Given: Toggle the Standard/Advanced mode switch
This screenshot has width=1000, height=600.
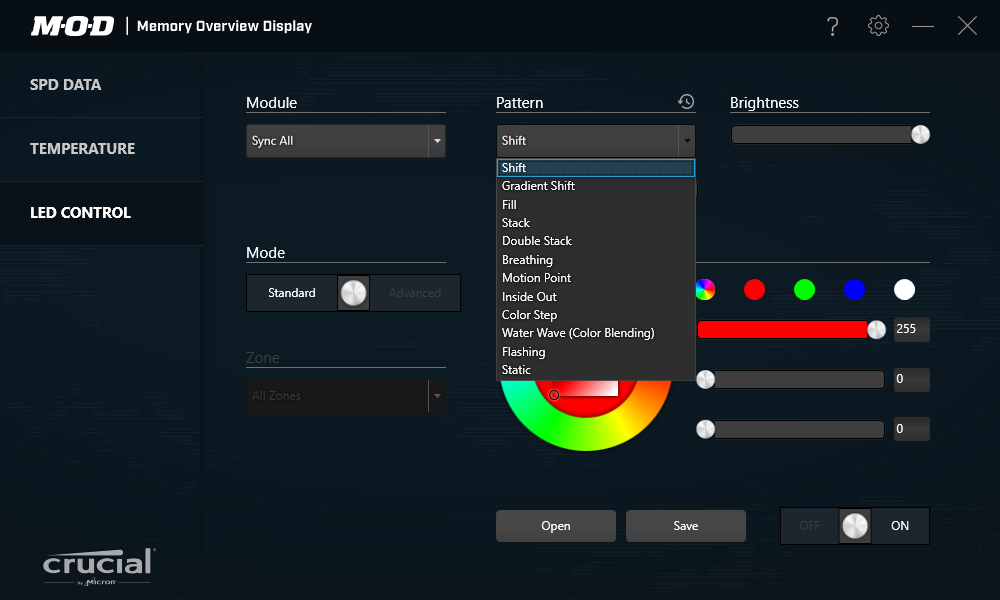Looking at the screenshot, I should point(354,293).
